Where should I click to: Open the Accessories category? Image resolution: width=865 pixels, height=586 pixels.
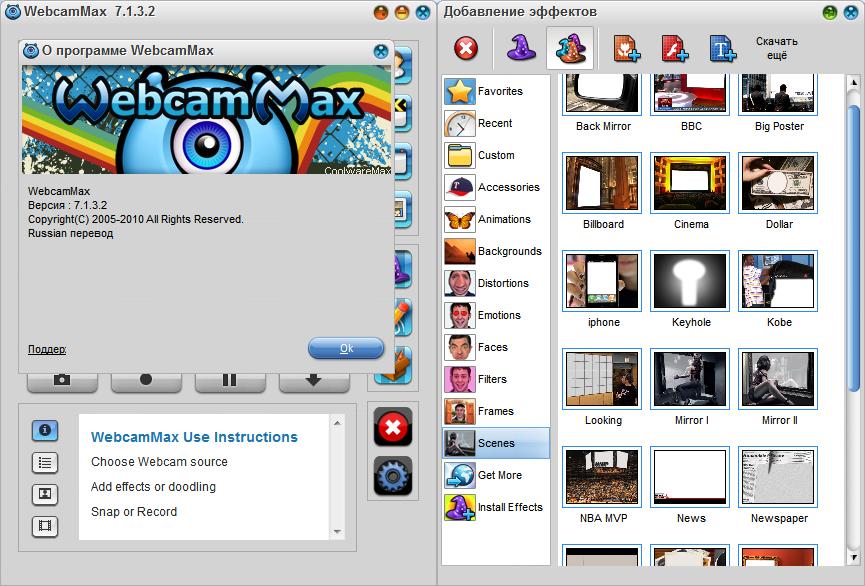point(496,187)
